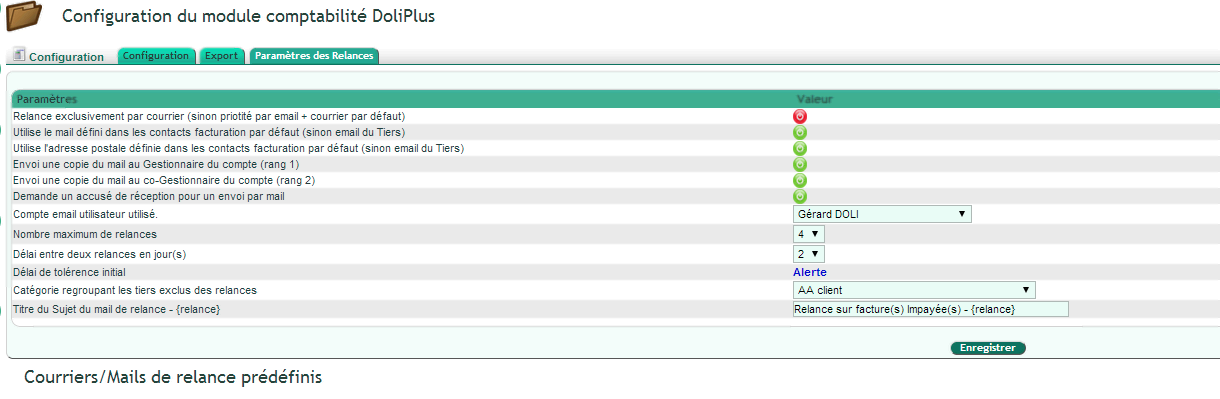Click the small Configuration document icon
Viewport: 1220px width, 399px height.
pyautogui.click(x=18, y=55)
